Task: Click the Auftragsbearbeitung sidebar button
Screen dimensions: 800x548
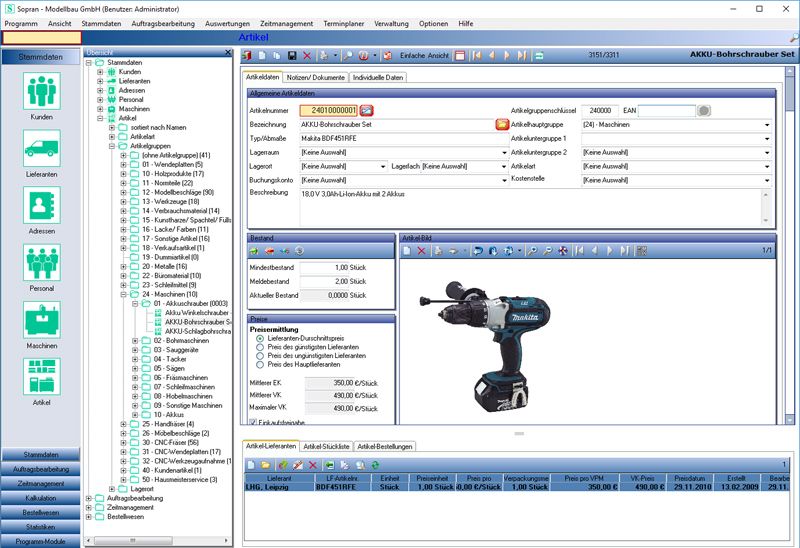Action: point(41,469)
